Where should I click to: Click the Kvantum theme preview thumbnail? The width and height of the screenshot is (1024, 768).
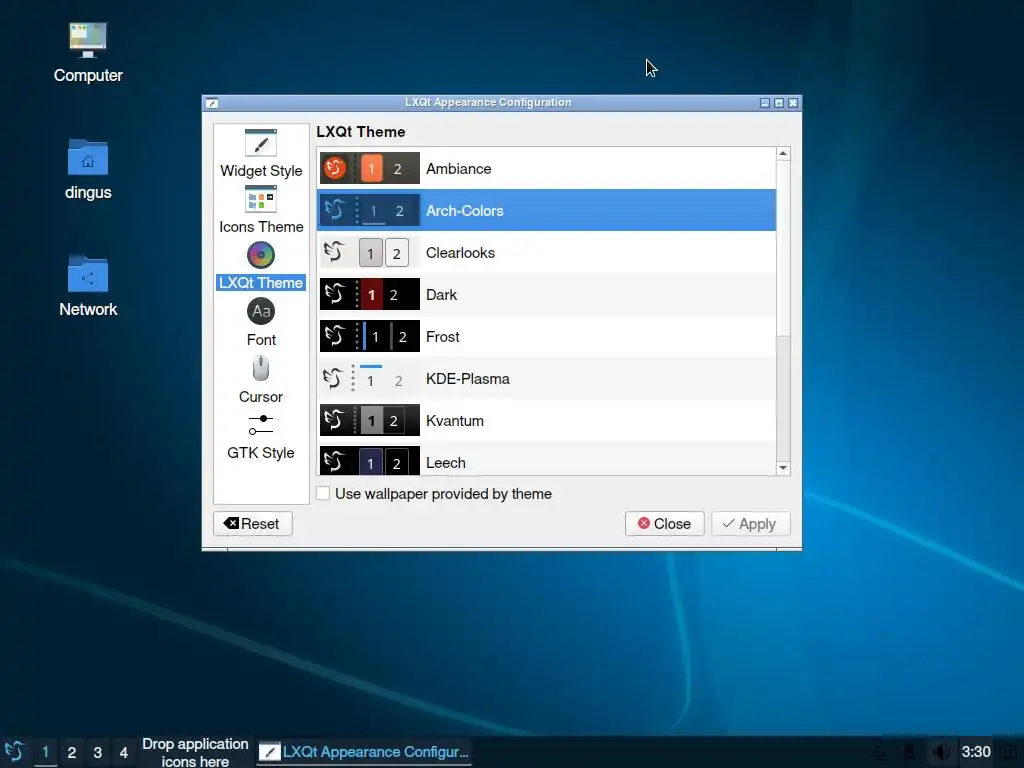point(370,421)
